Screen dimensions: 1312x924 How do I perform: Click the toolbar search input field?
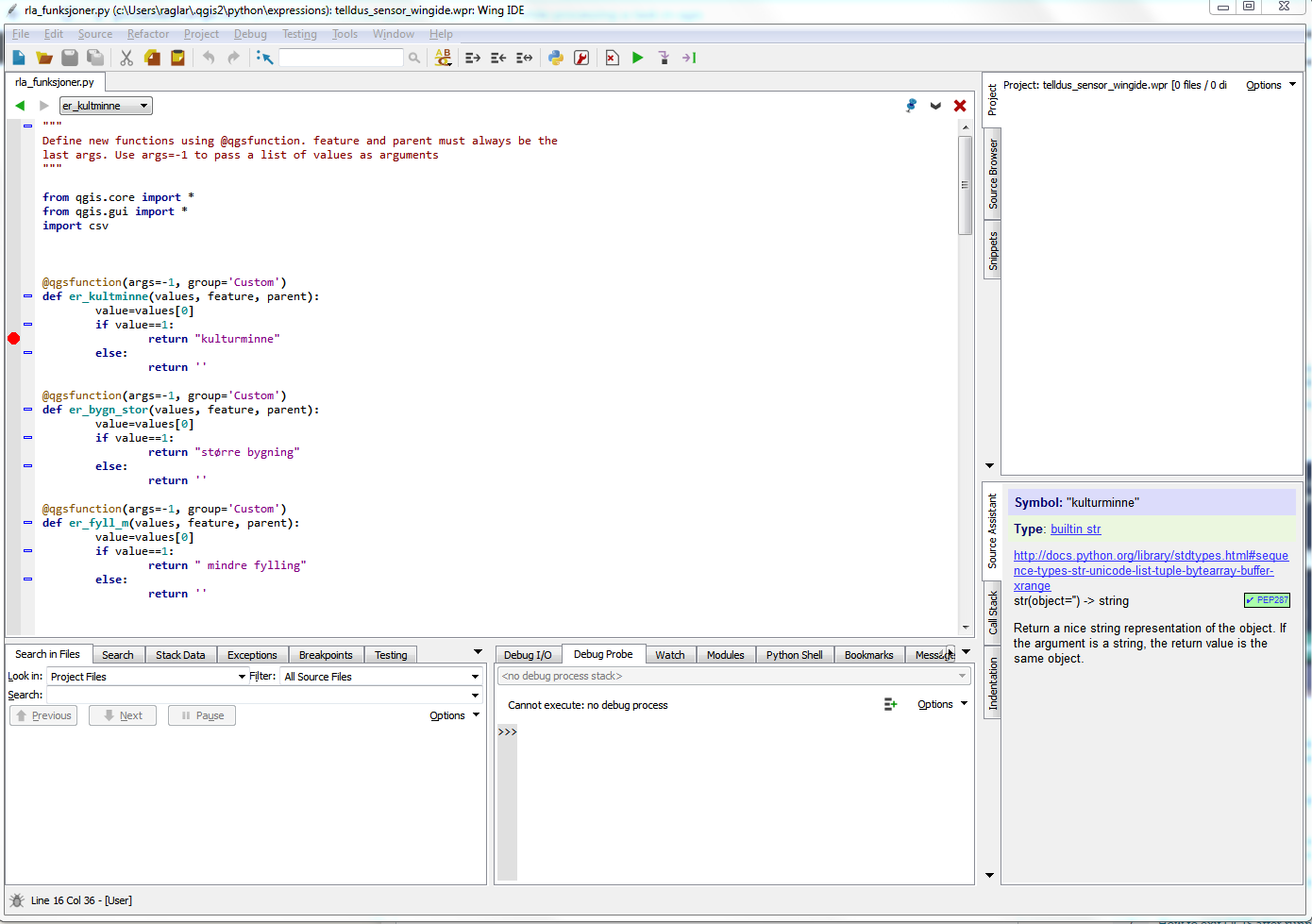[x=341, y=58]
